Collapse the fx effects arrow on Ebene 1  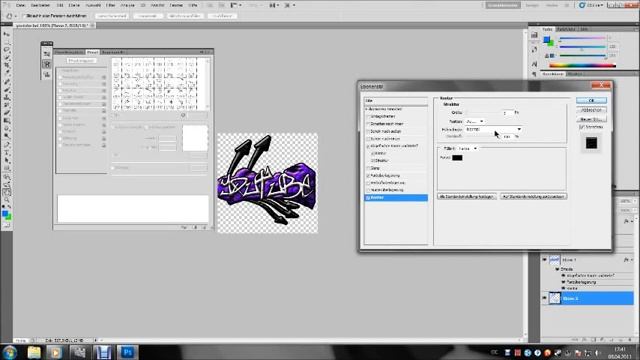632,260
